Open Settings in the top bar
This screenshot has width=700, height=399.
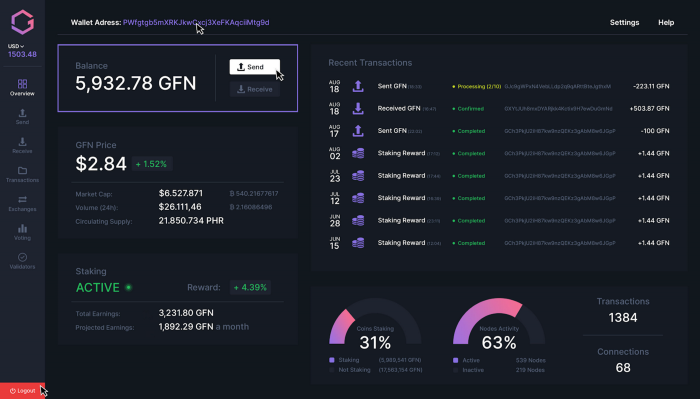click(624, 22)
